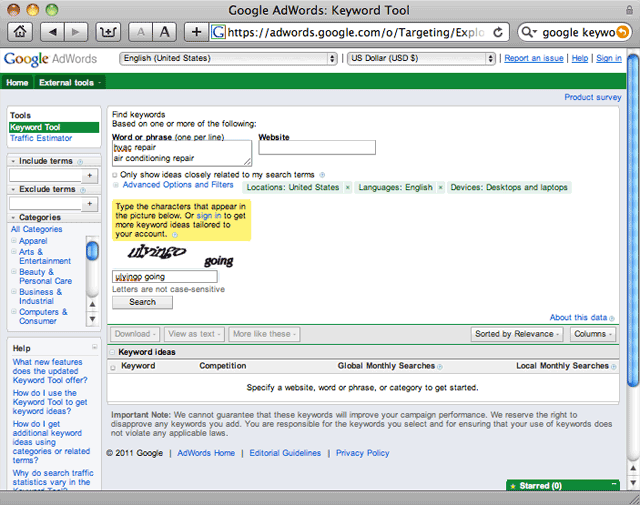
Task: Focus the Word or phrase text area
Action: [x=182, y=153]
